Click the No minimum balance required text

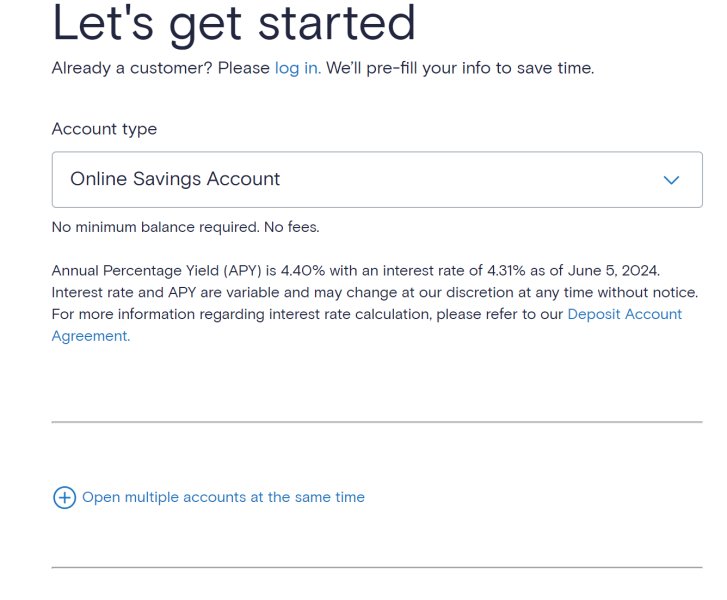click(155, 227)
